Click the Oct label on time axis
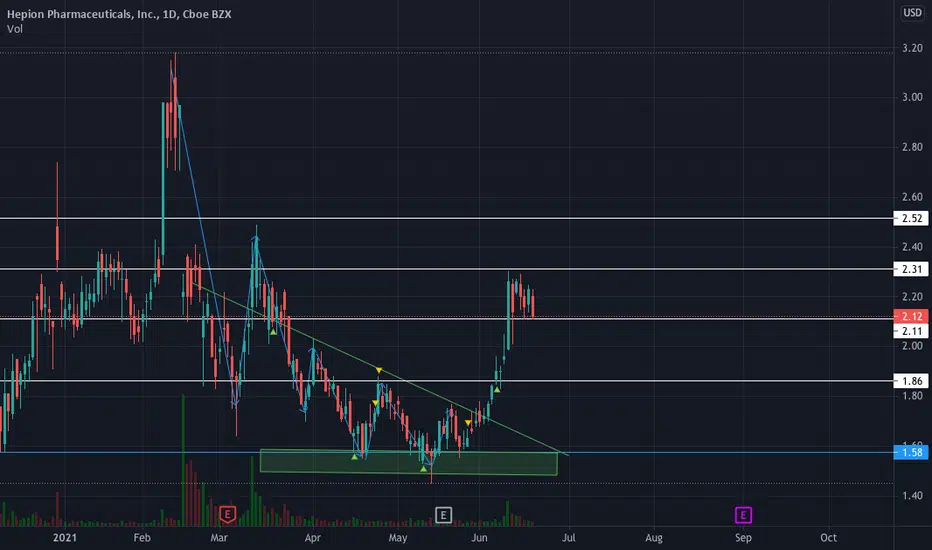The height and width of the screenshot is (550, 932). click(x=829, y=538)
